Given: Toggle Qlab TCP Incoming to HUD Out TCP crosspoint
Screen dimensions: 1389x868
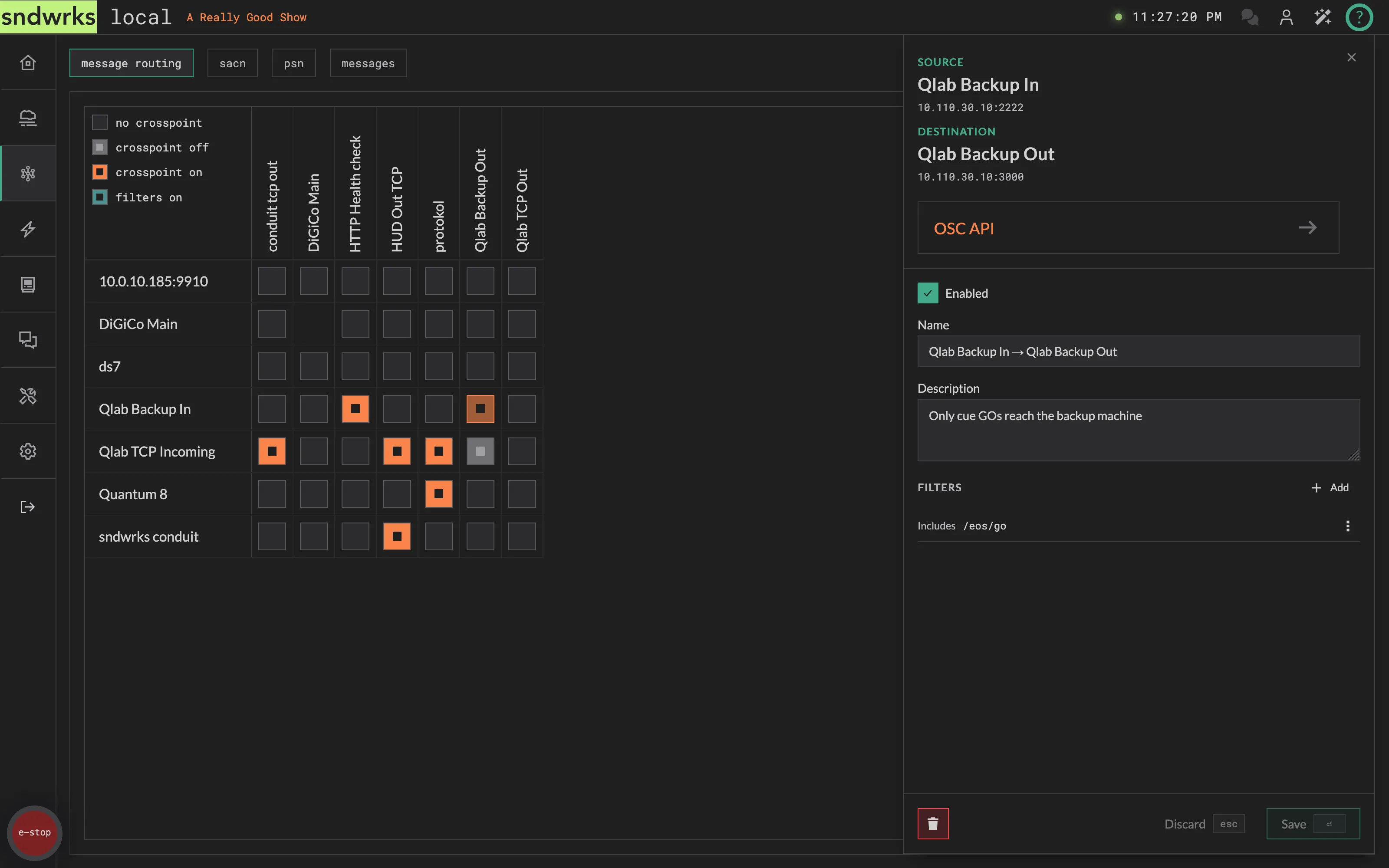Looking at the screenshot, I should coord(397,451).
